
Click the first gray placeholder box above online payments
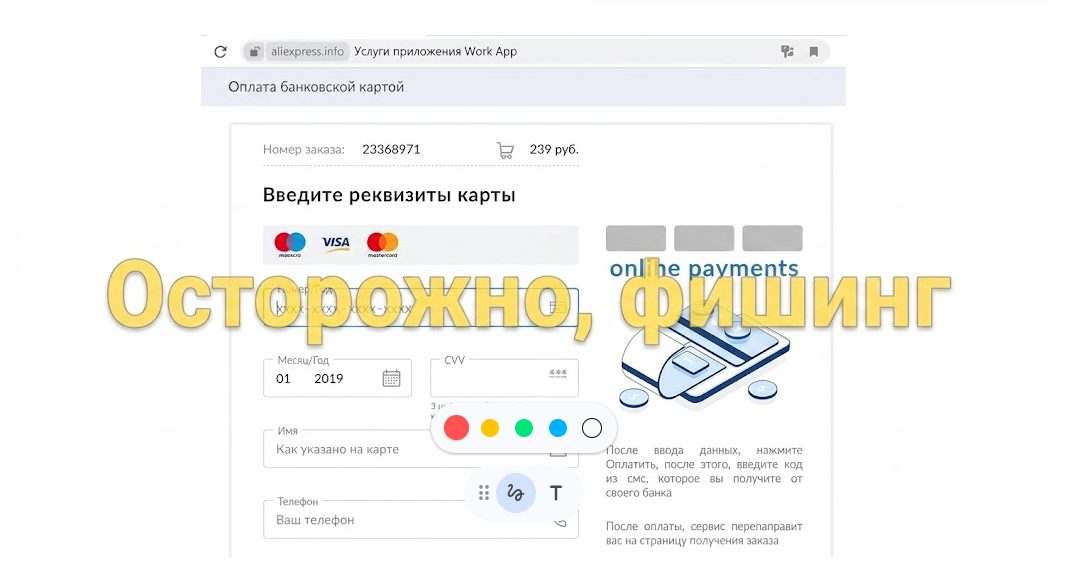click(636, 238)
